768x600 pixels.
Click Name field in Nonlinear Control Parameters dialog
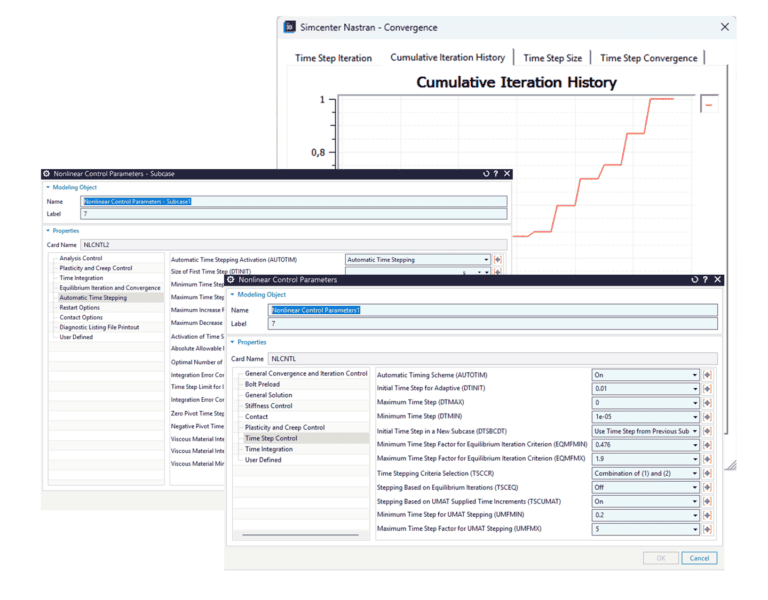pyautogui.click(x=493, y=310)
